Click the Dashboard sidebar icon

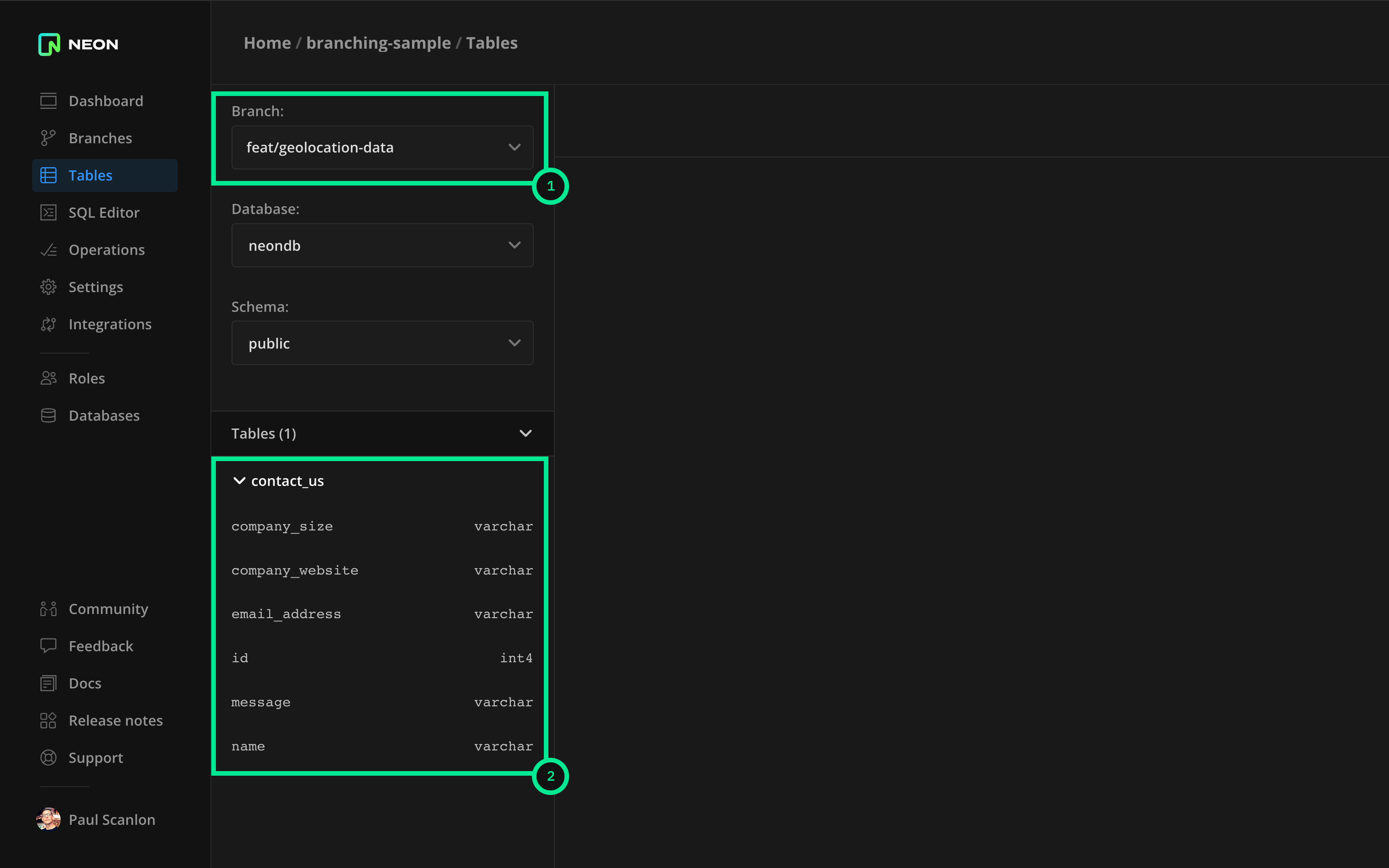[48, 101]
